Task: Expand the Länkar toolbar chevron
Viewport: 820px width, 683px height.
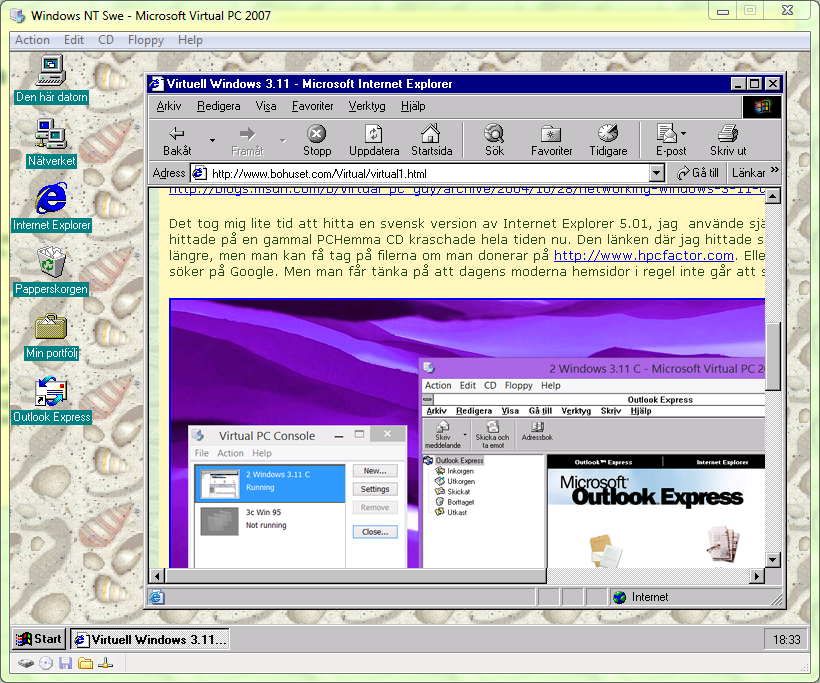Action: point(775,170)
